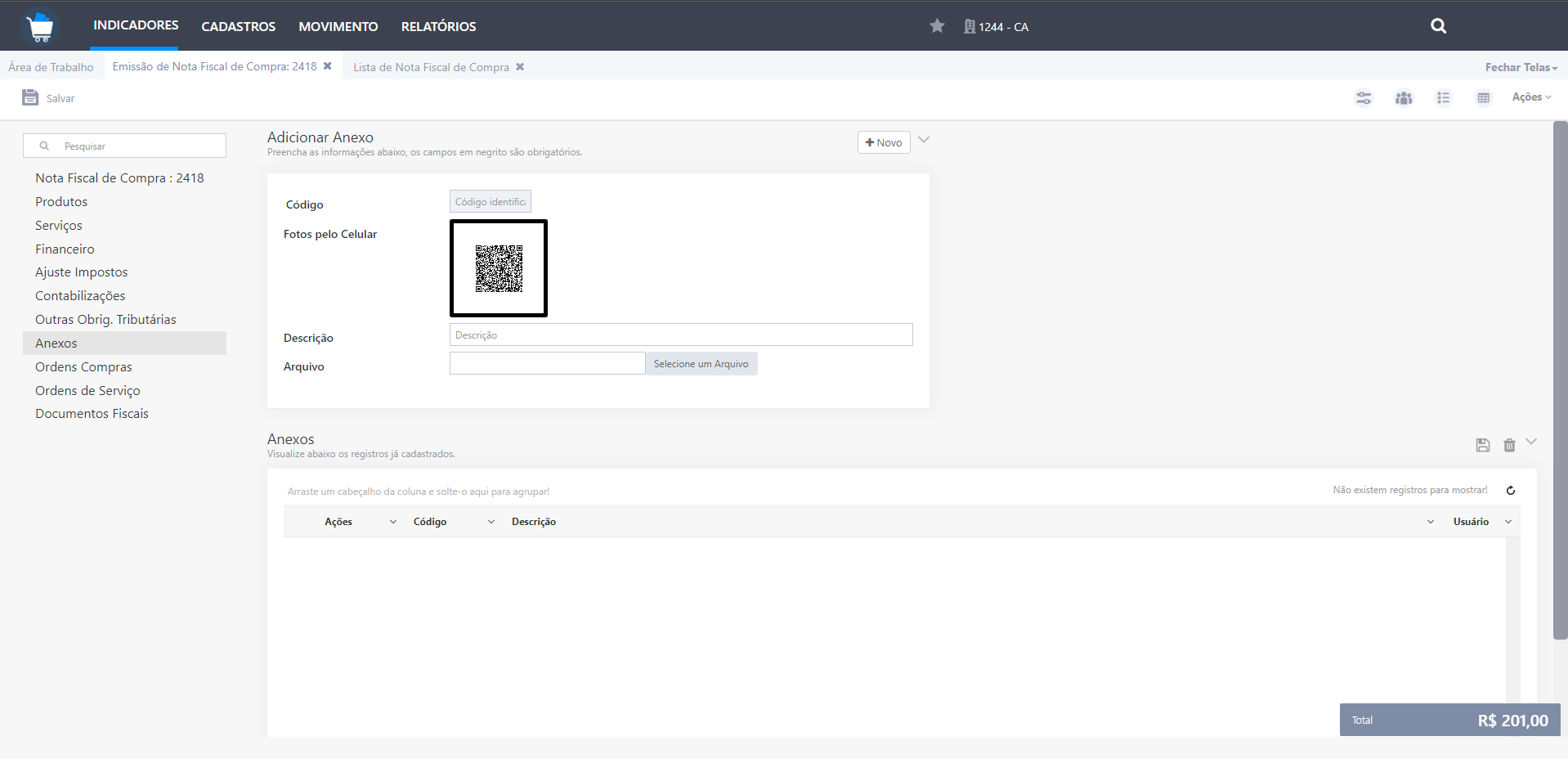Open the CADASTROS menu
This screenshot has height=759, width=1568.
click(x=239, y=27)
